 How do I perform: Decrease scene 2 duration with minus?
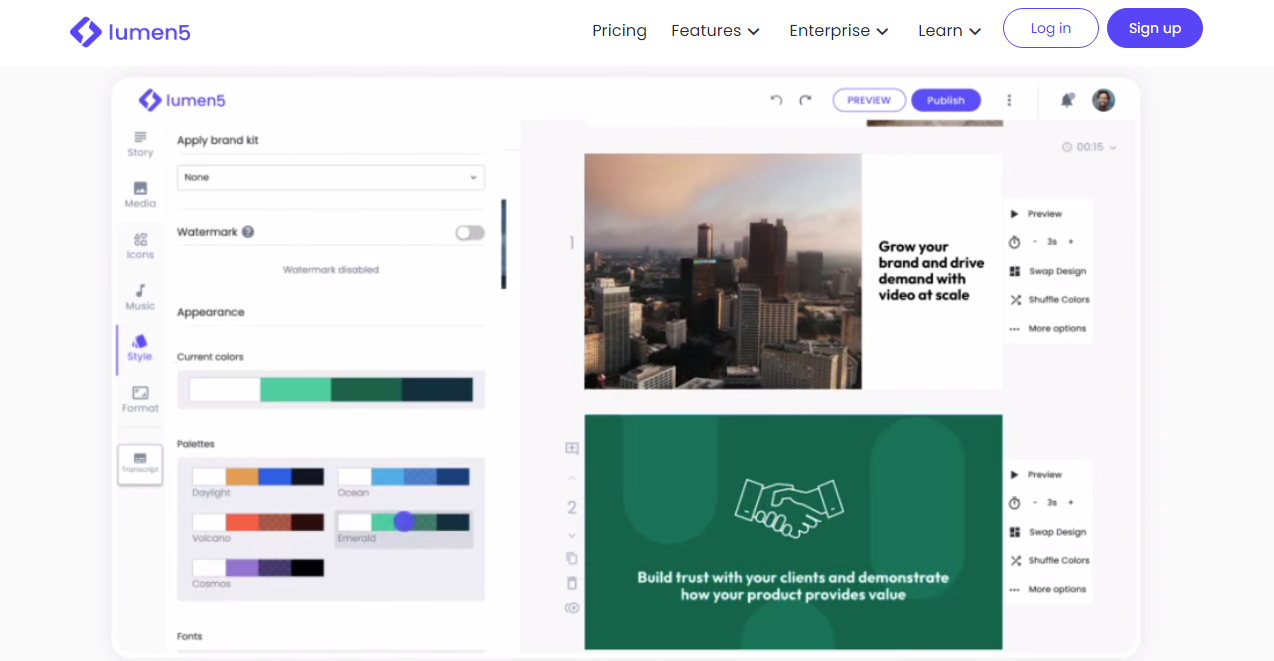[1035, 503]
